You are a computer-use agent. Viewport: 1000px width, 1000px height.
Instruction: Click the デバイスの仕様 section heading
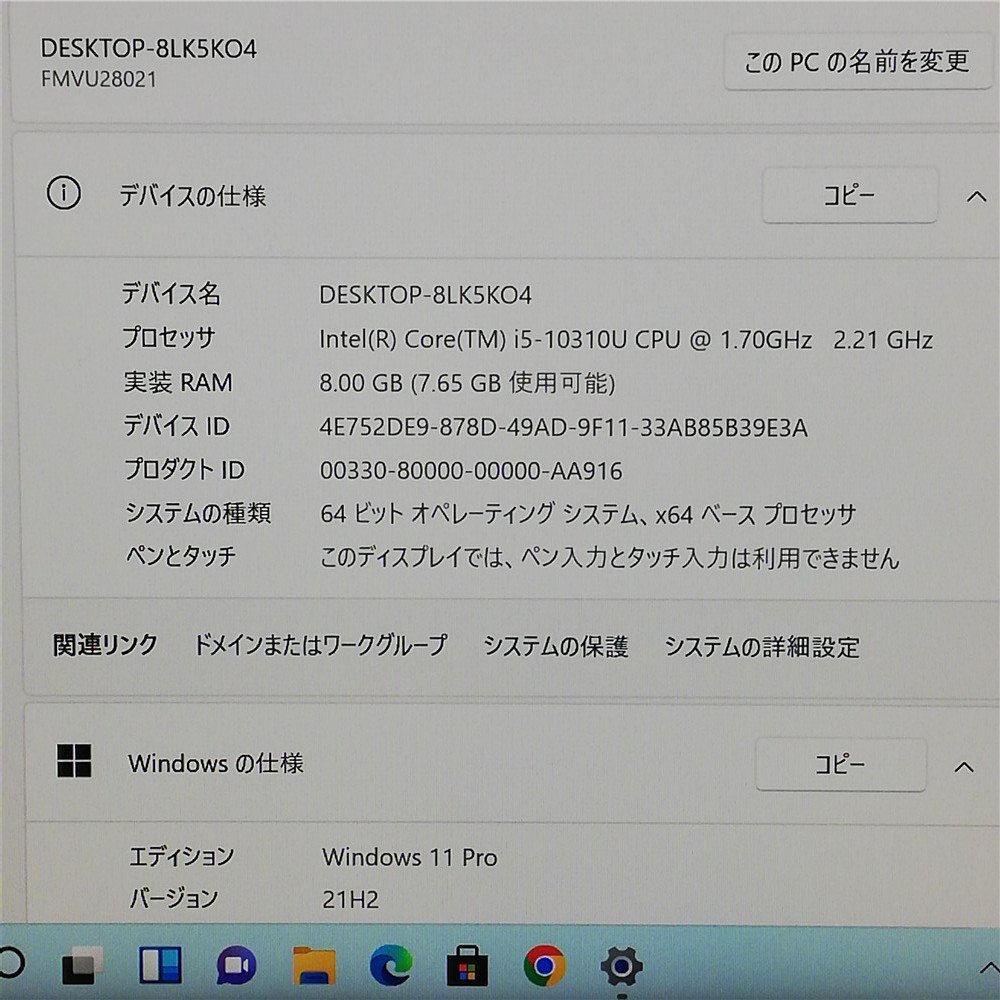coord(193,196)
